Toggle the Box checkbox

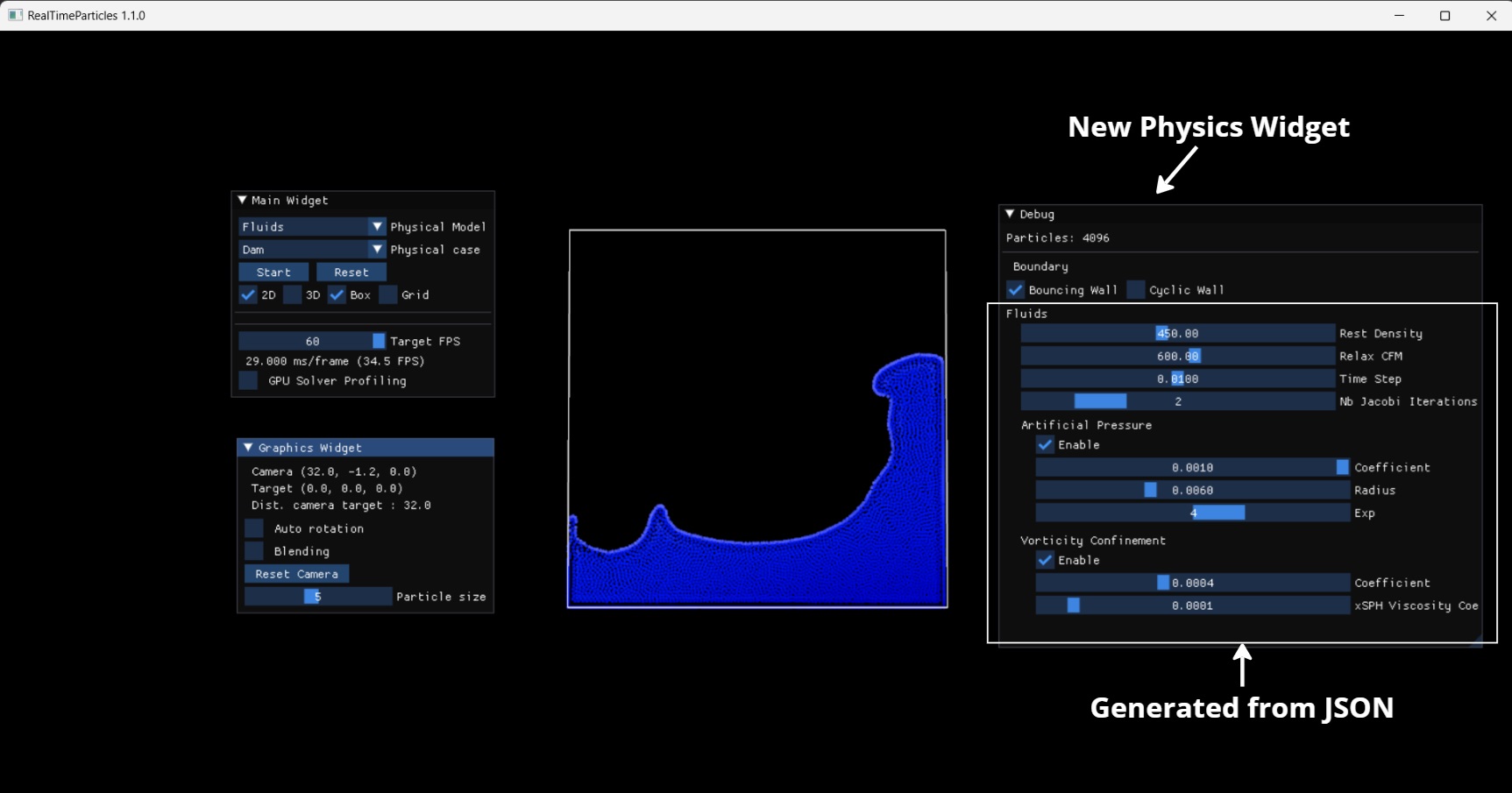(x=337, y=295)
